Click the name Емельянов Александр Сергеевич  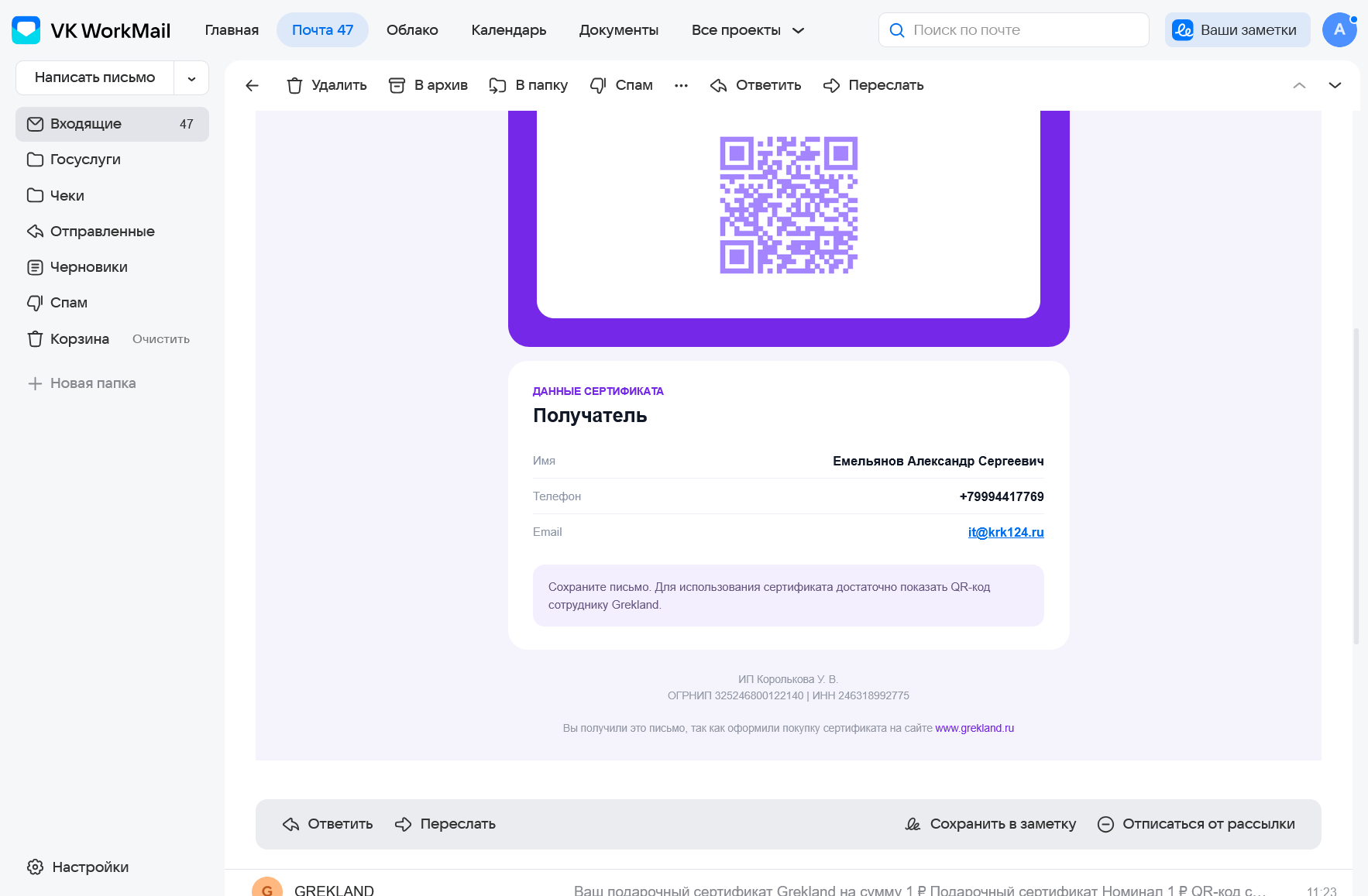click(938, 461)
